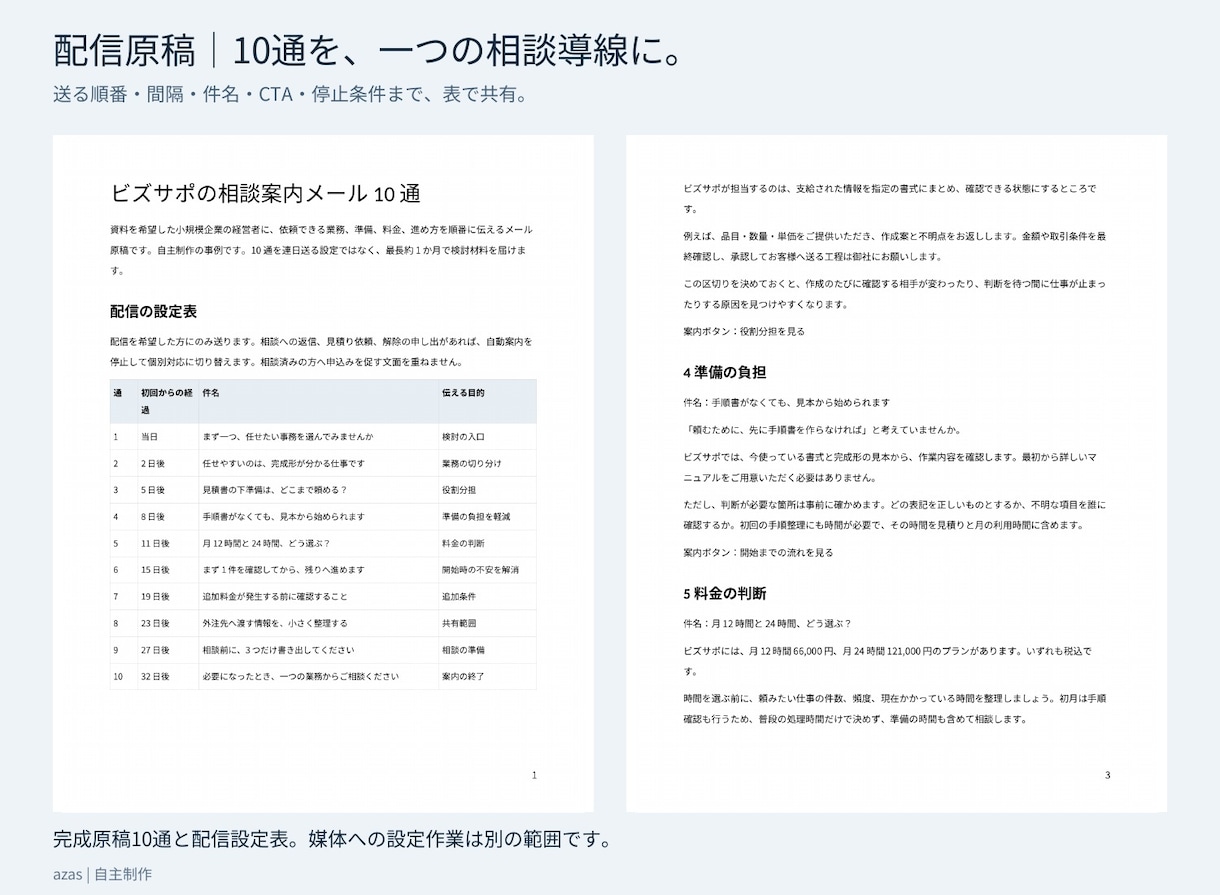This screenshot has width=1220, height=895.
Task: Click the heading '配信の設定表'
Action: pyautogui.click(x=154, y=312)
